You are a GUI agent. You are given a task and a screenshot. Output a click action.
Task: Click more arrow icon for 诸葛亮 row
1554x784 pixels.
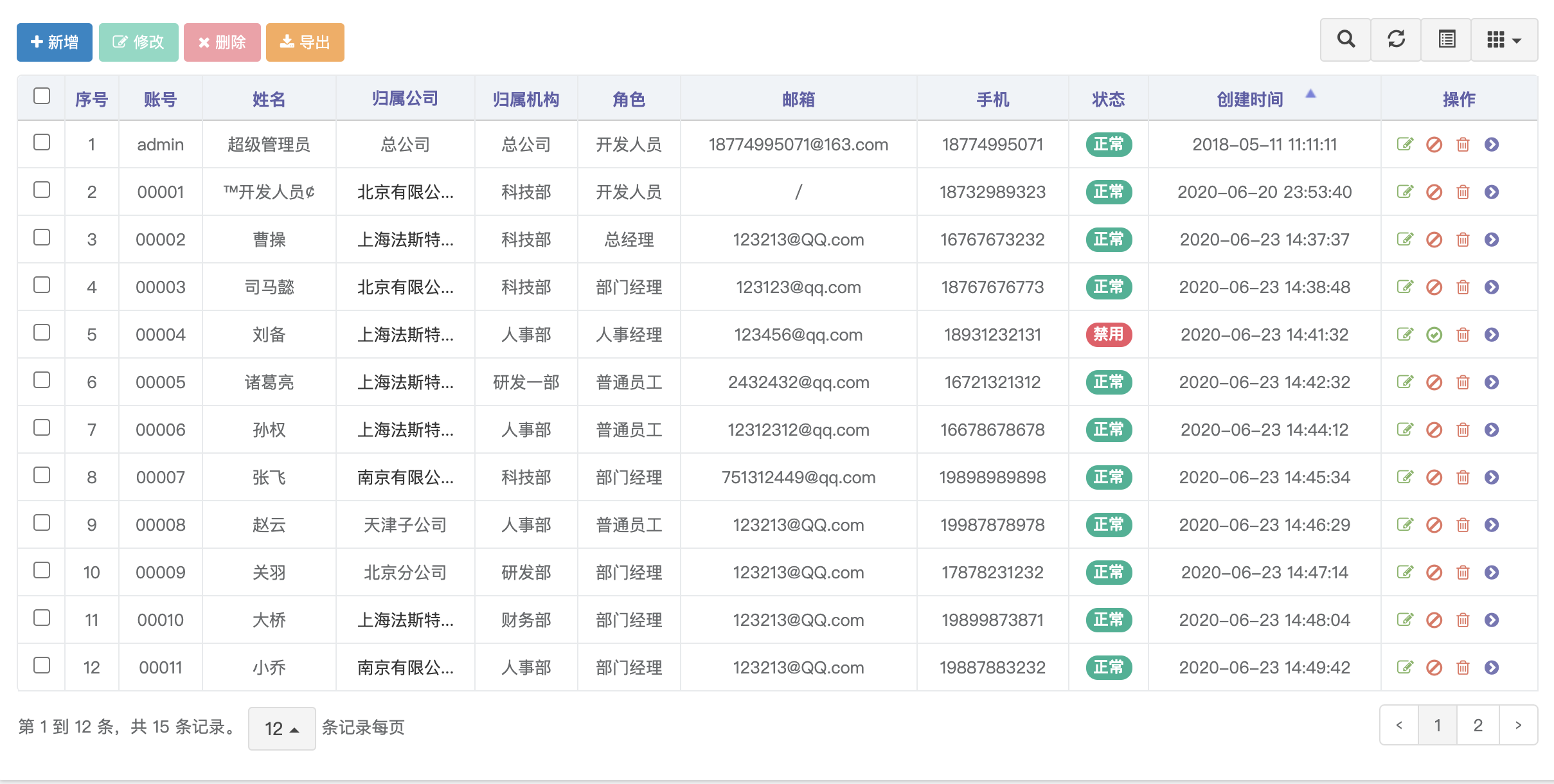pos(1492,382)
